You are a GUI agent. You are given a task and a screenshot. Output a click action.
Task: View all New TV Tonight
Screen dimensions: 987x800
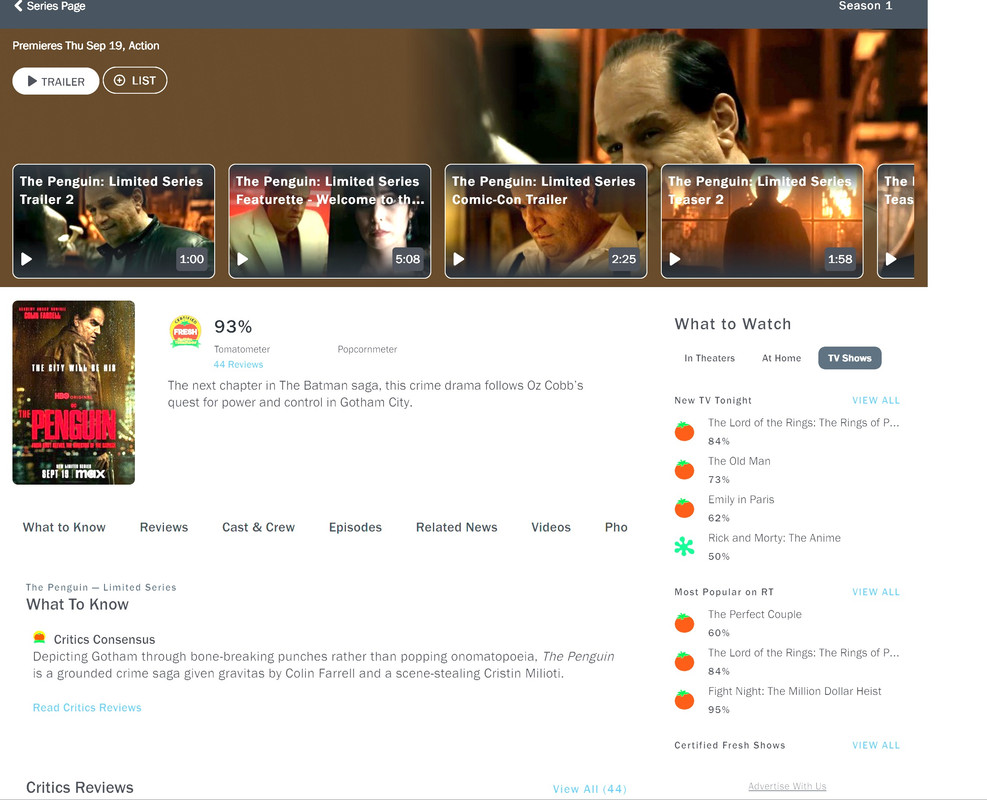[876, 400]
